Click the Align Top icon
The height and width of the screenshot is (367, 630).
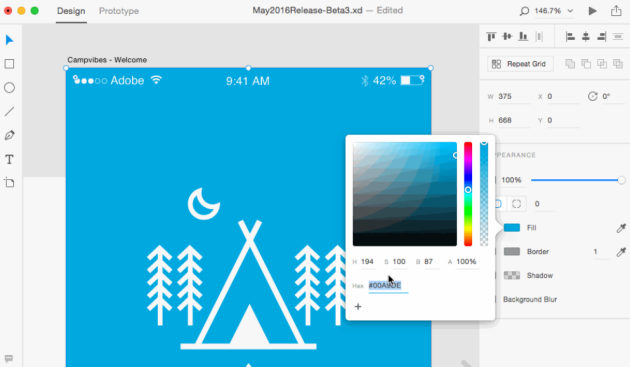click(491, 37)
